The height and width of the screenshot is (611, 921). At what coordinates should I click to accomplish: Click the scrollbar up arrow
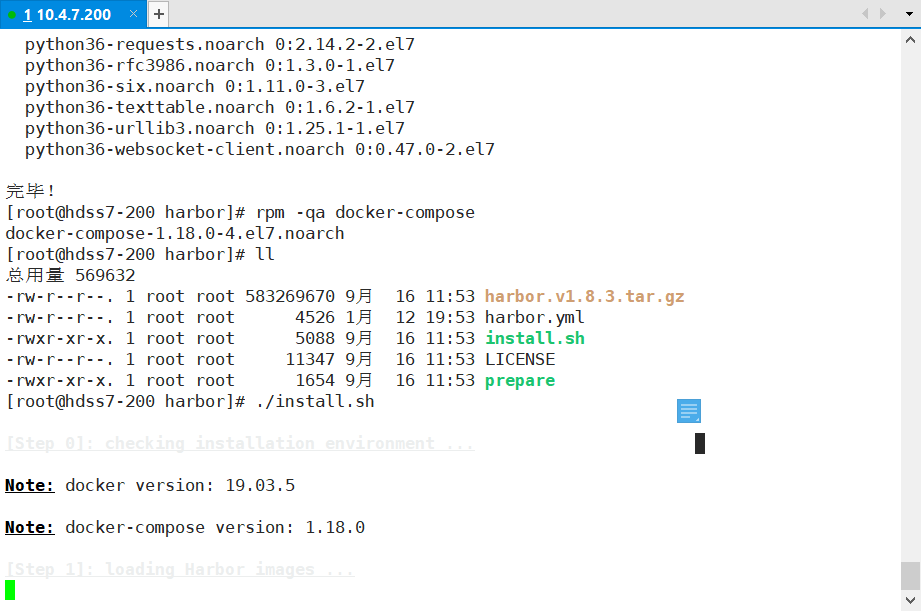click(x=910, y=38)
